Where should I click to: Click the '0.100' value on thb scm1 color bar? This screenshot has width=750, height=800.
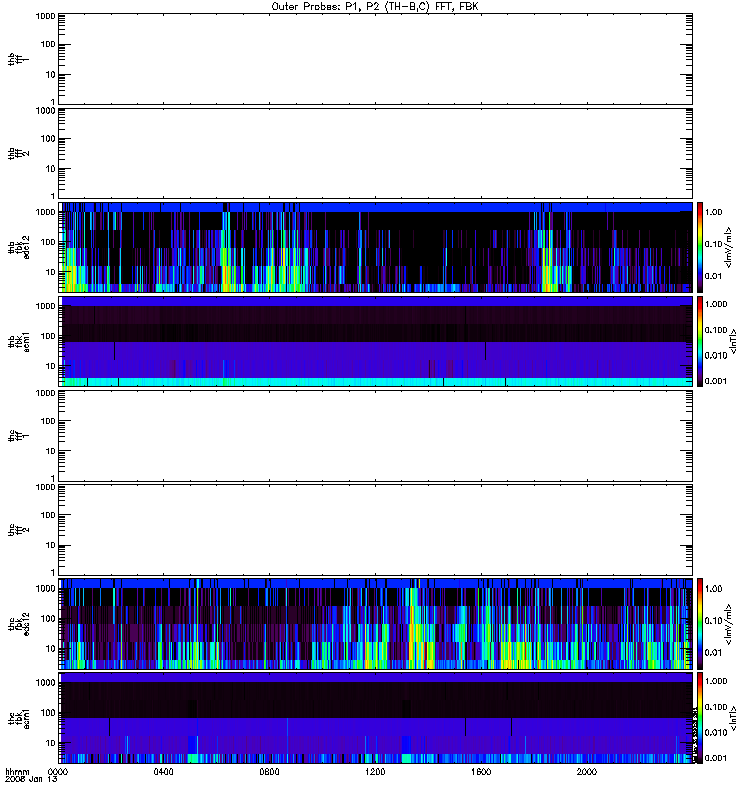point(716,330)
